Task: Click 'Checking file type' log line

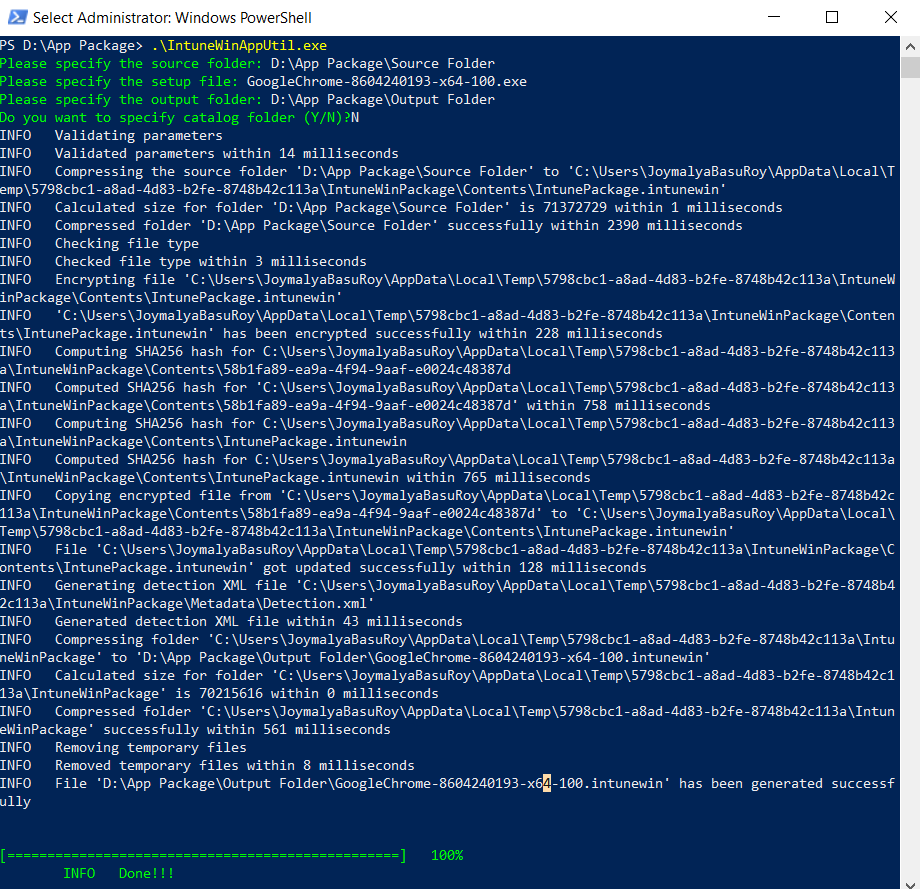Action: [x=100, y=244]
